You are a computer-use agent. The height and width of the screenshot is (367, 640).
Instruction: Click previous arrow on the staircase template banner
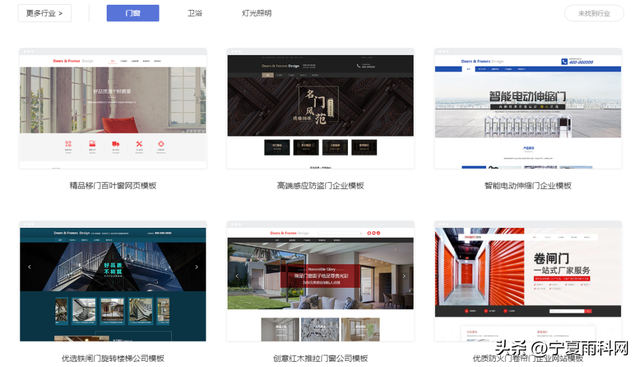coord(29,267)
